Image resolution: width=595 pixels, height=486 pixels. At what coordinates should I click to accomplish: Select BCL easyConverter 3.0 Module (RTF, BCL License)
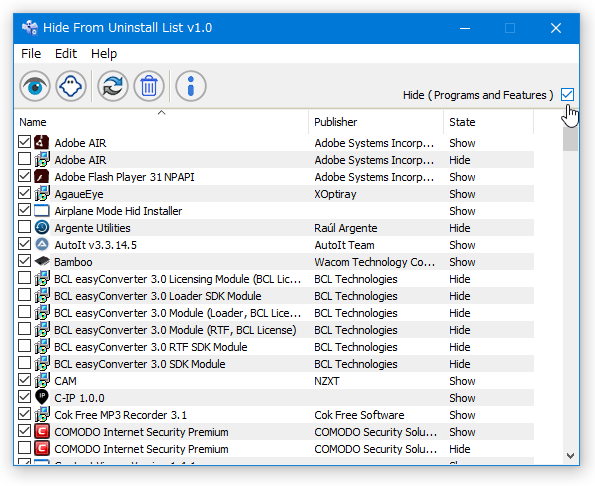point(175,330)
